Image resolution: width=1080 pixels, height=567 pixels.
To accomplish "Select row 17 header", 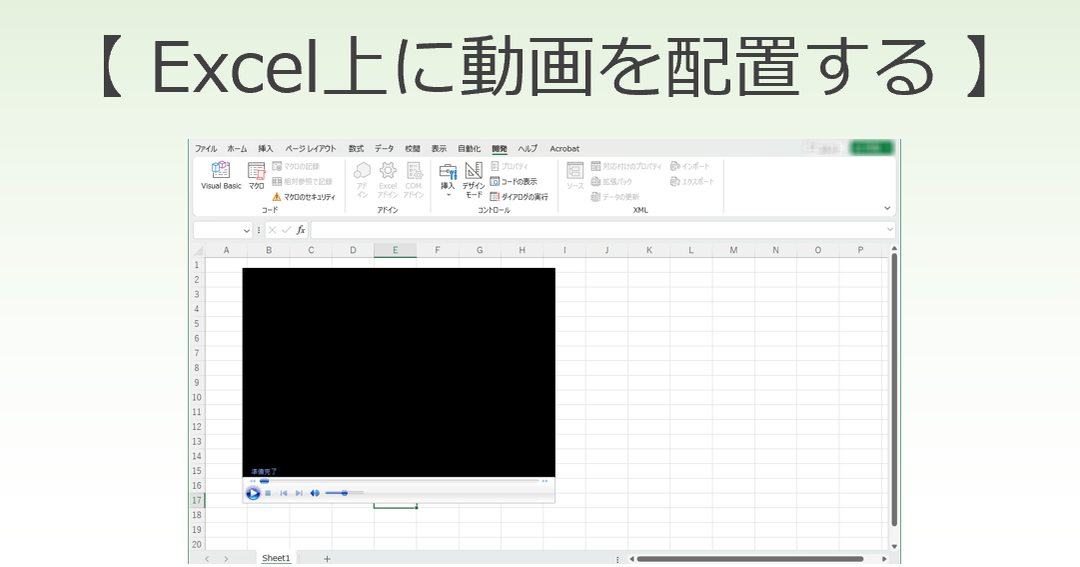I will tap(197, 500).
